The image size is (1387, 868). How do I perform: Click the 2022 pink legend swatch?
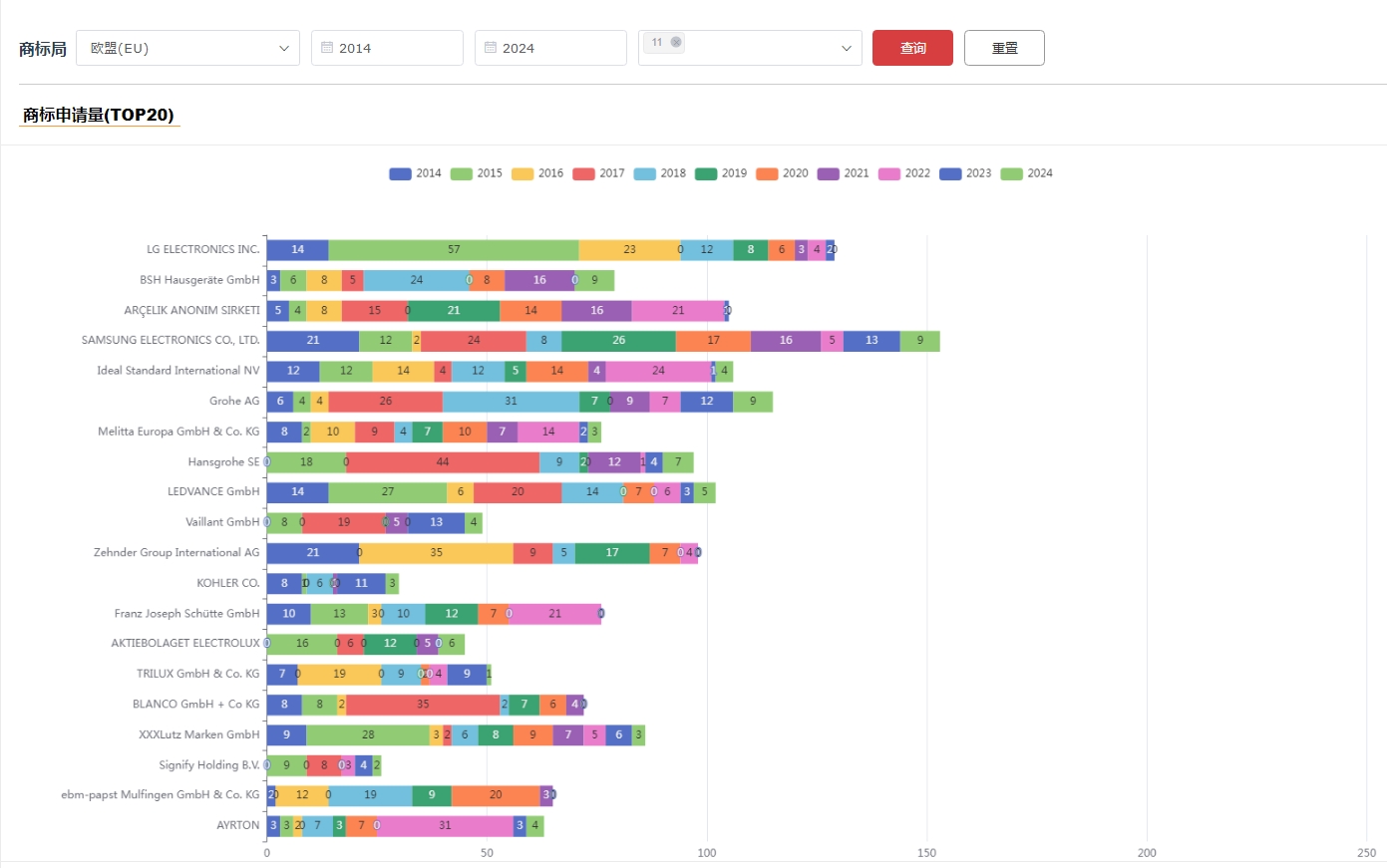(889, 173)
